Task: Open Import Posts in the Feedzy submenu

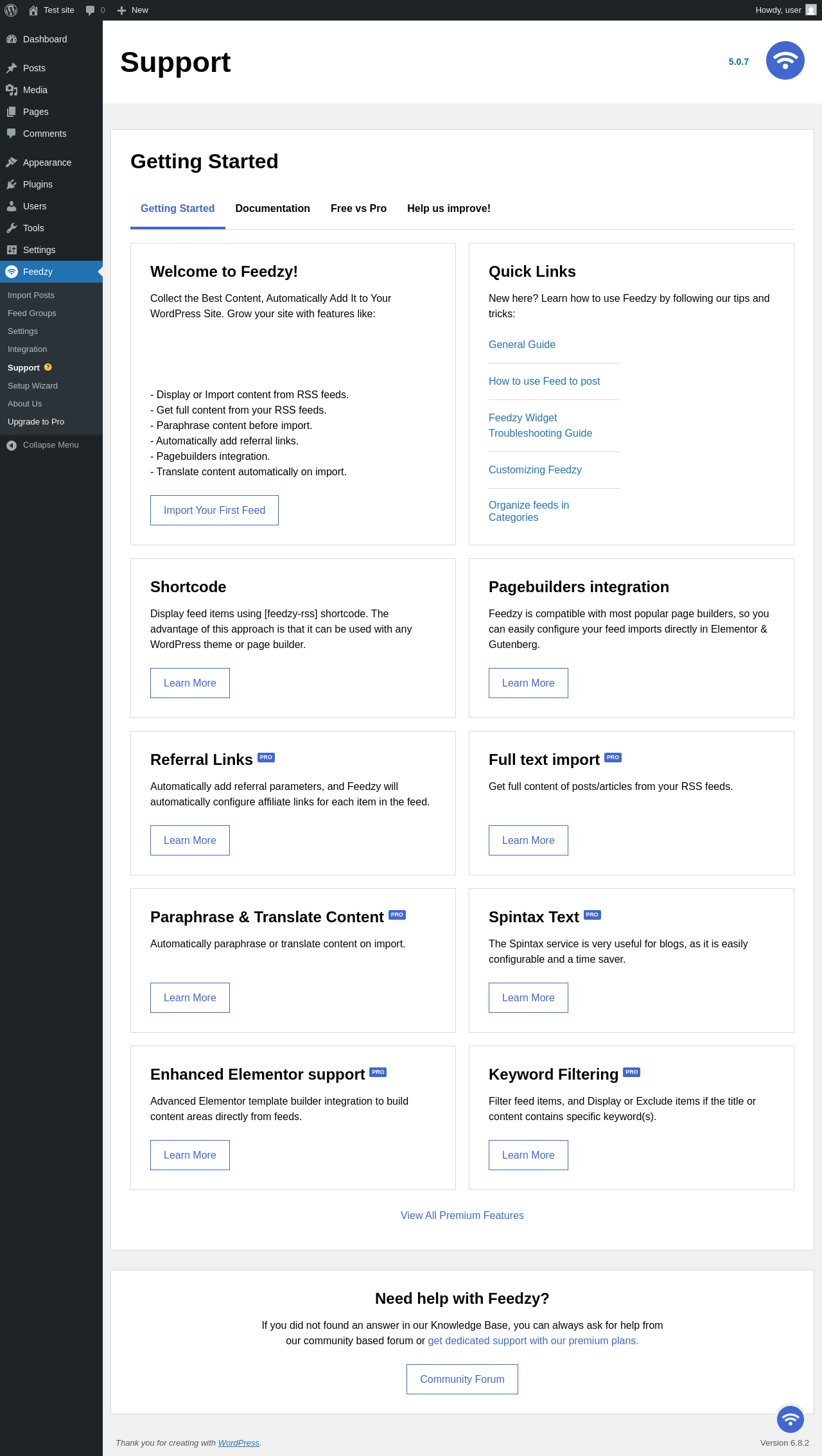Action: 31,295
